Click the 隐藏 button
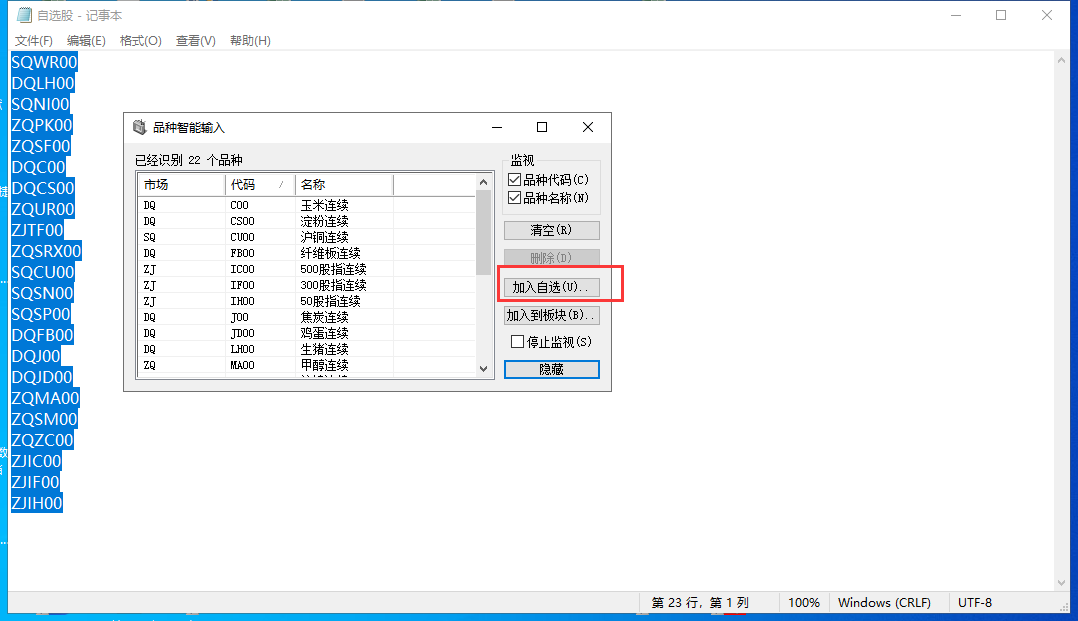 point(551,369)
